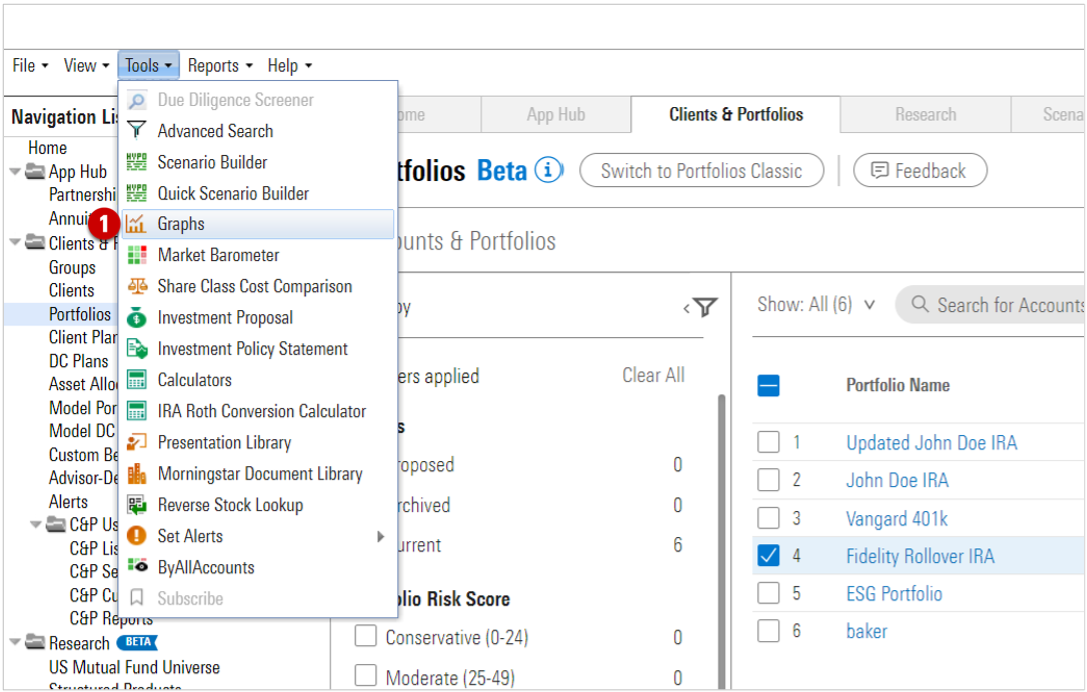Switch to the App Hub tab
Screen dimensions: 1087x692
point(555,114)
